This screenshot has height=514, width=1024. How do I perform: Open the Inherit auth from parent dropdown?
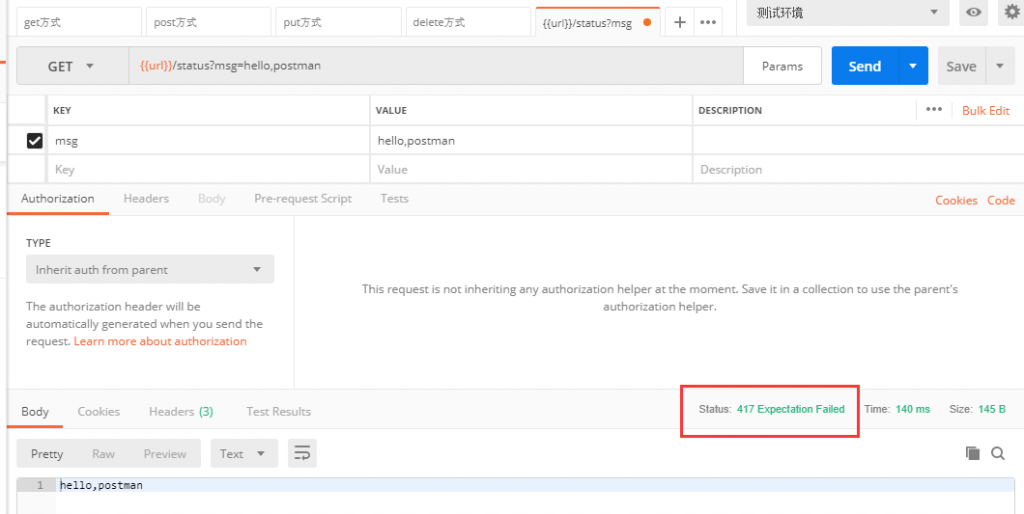(x=150, y=269)
